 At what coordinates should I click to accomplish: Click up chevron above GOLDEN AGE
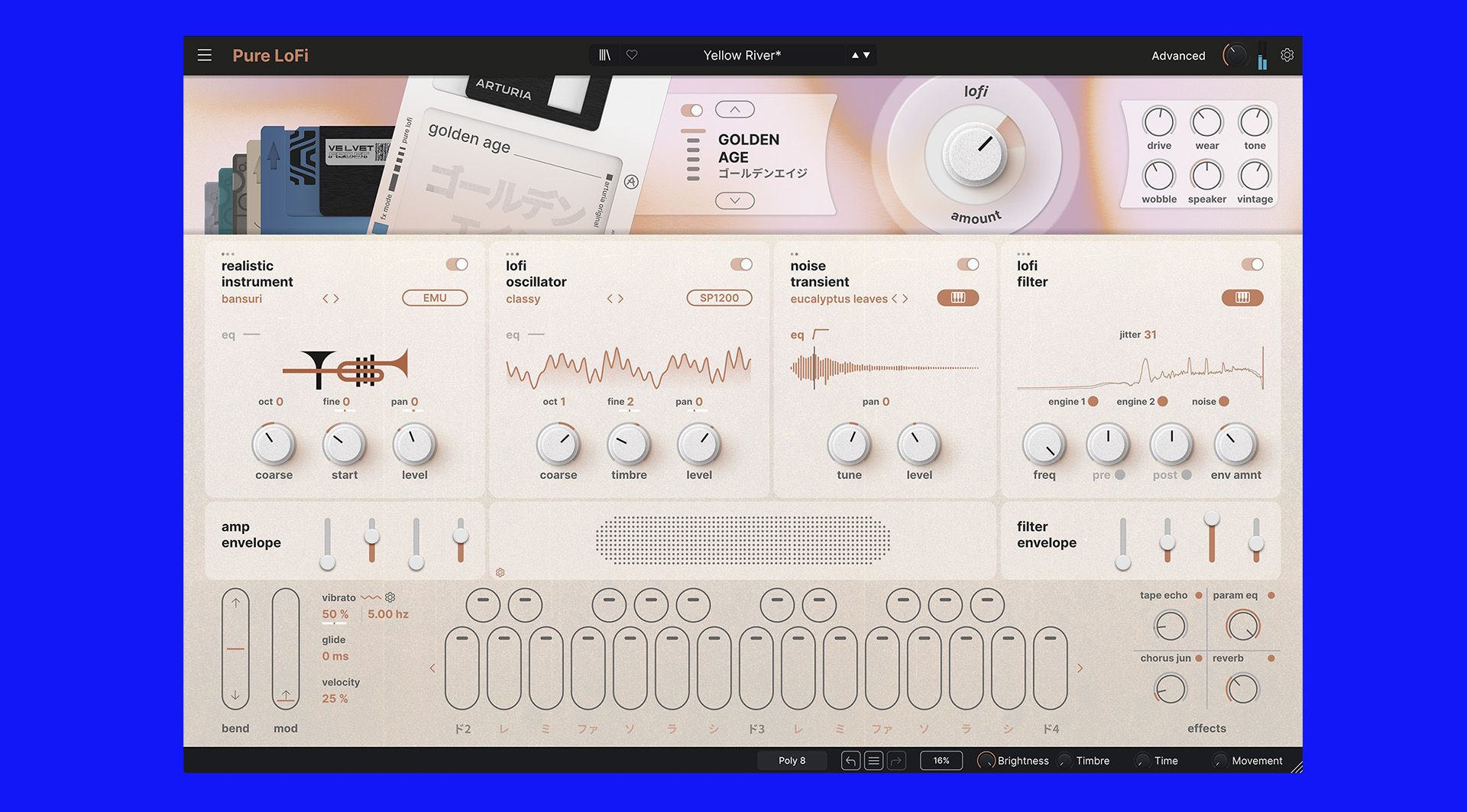click(735, 109)
